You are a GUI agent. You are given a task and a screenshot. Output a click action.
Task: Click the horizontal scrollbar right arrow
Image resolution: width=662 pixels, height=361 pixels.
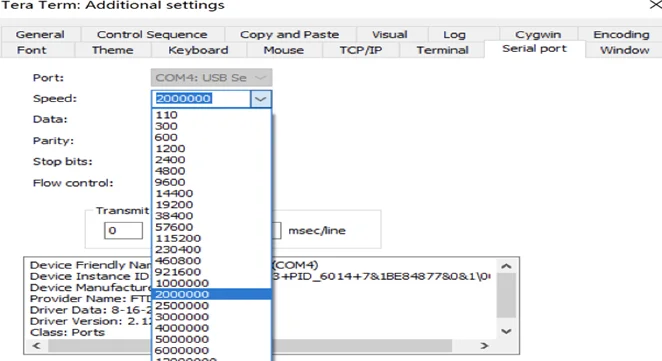(484, 346)
